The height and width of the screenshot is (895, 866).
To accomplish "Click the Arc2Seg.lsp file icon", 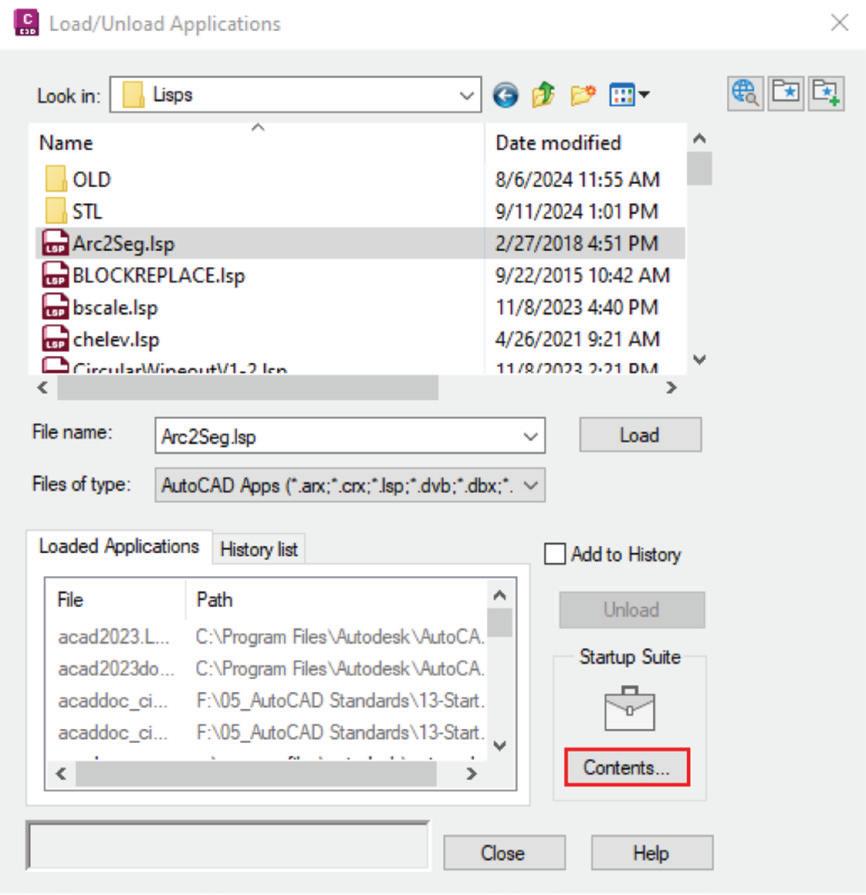I will click(x=55, y=243).
